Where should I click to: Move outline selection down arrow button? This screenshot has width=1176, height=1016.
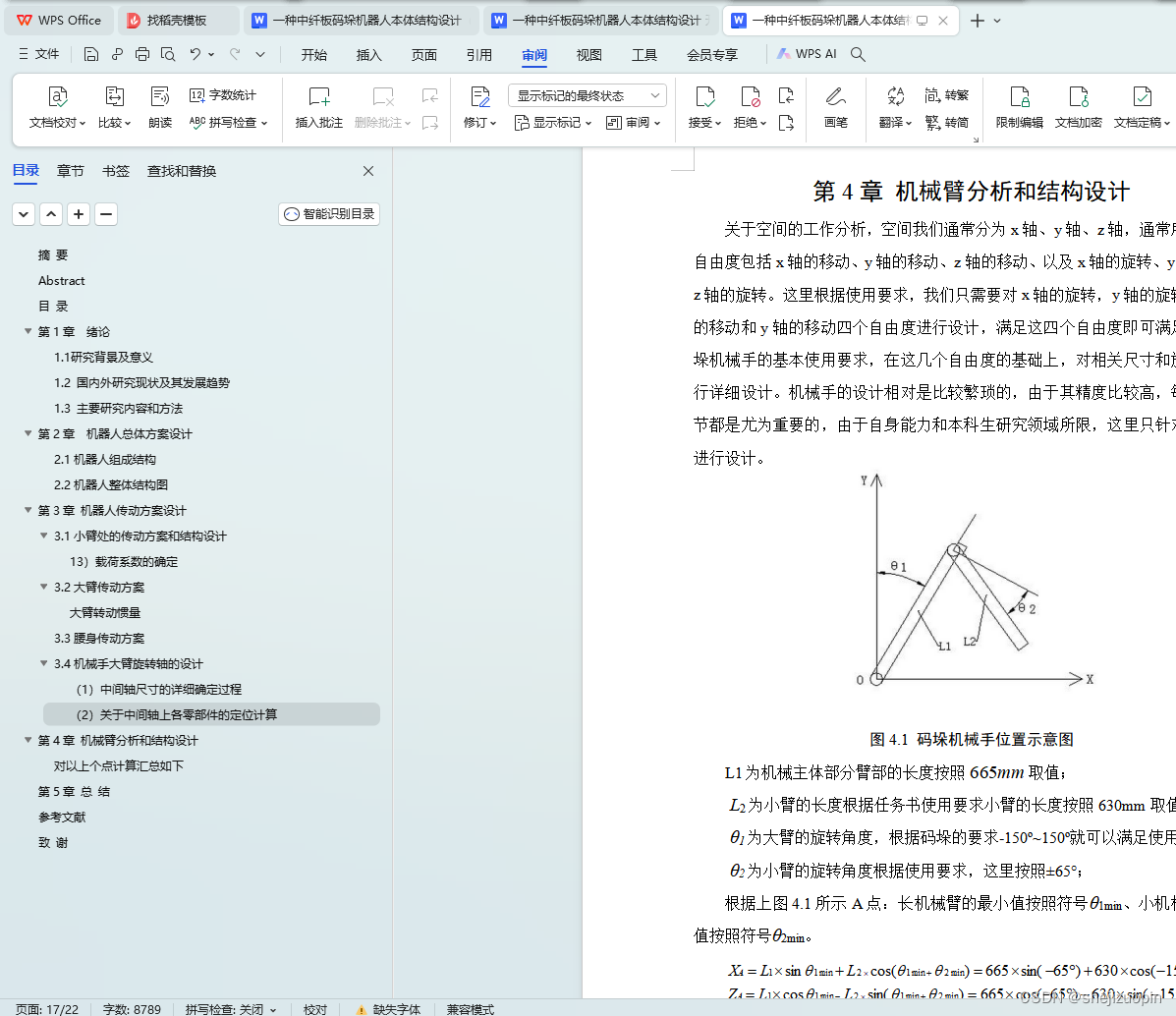(x=24, y=214)
